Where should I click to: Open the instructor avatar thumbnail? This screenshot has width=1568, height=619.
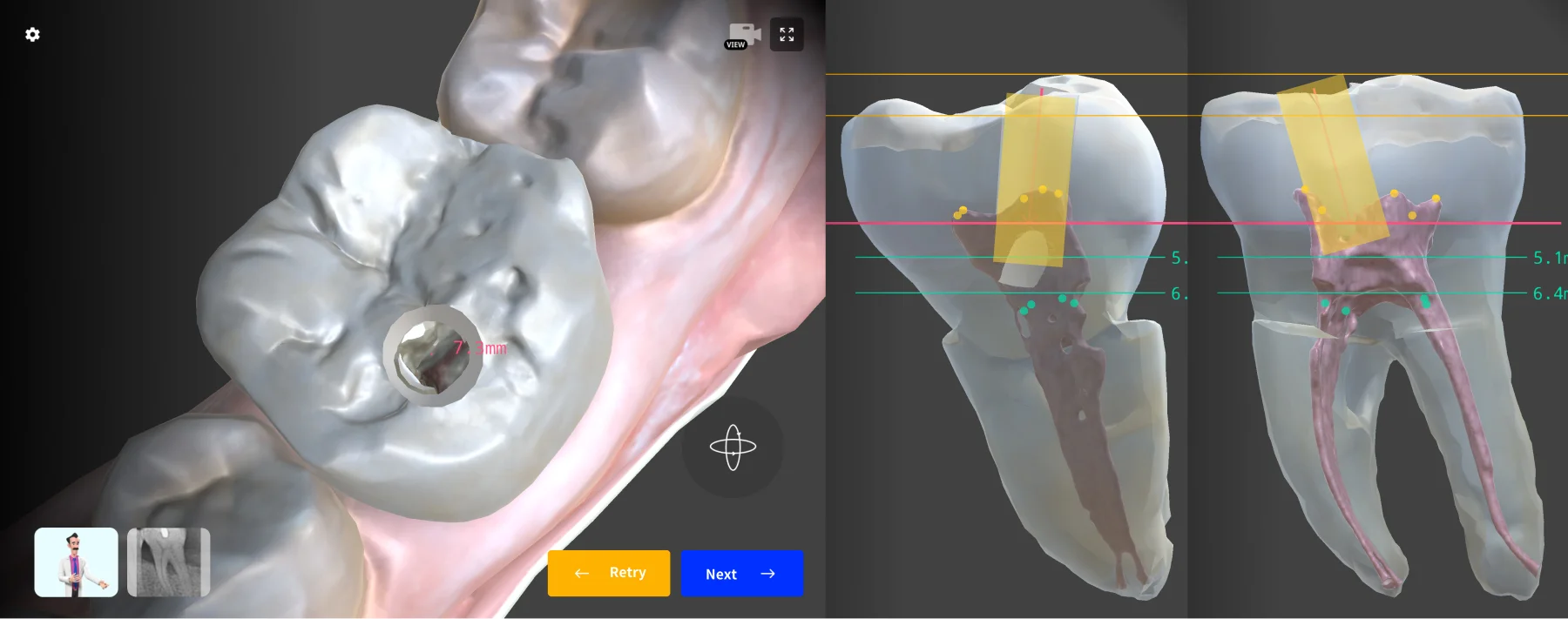click(77, 562)
